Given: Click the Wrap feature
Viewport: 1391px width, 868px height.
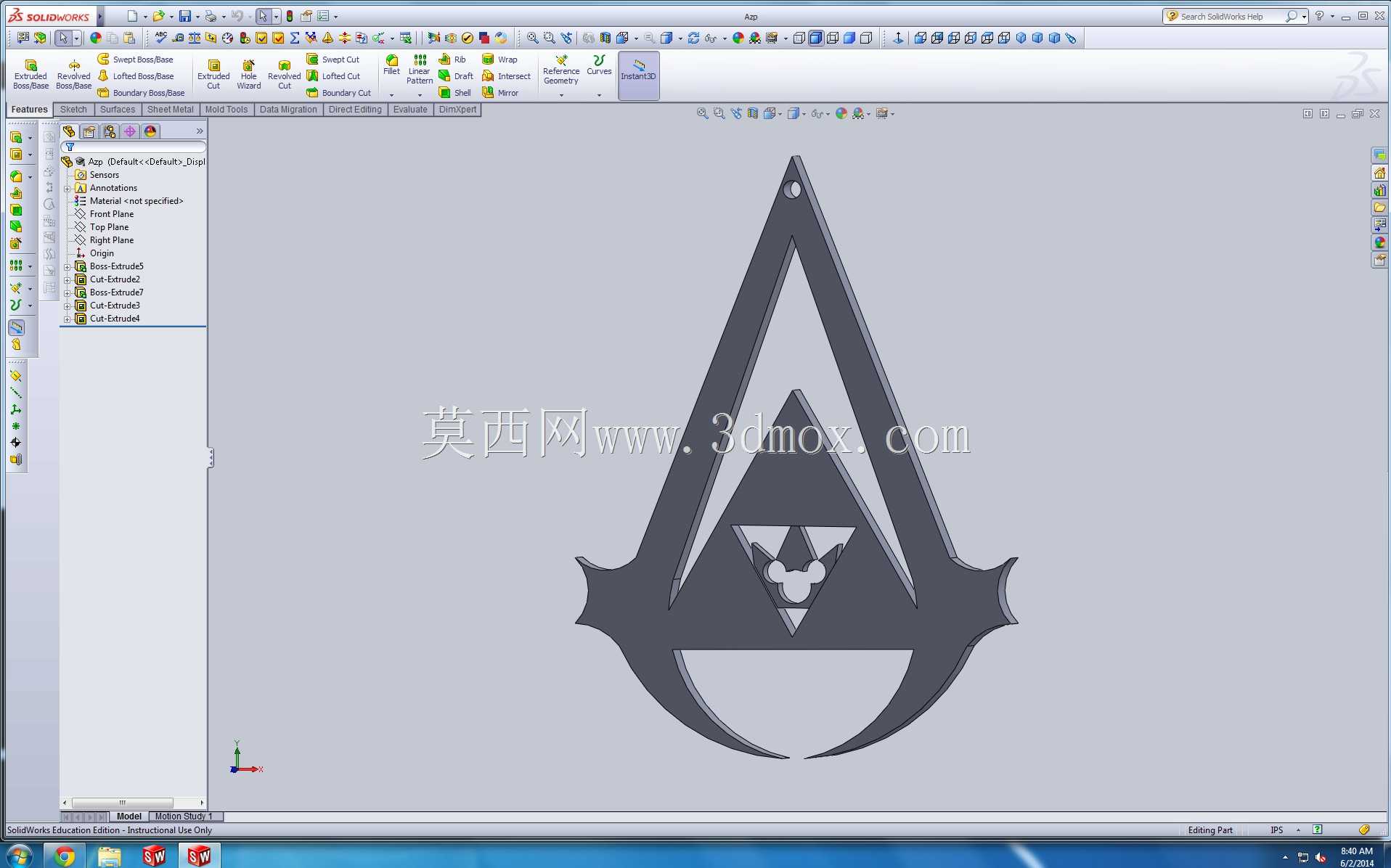Looking at the screenshot, I should click(x=500, y=60).
